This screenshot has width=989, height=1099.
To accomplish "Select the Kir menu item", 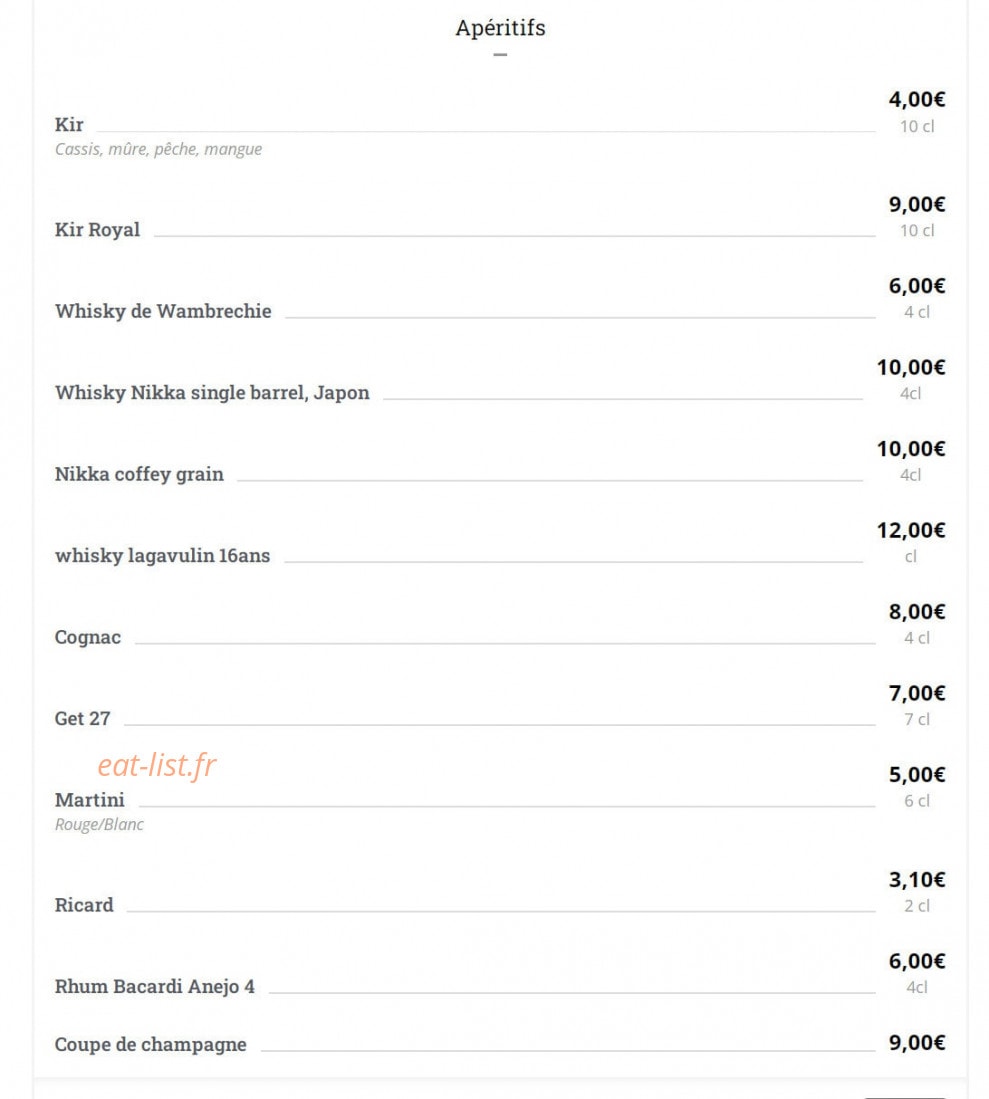I will coord(69,125).
